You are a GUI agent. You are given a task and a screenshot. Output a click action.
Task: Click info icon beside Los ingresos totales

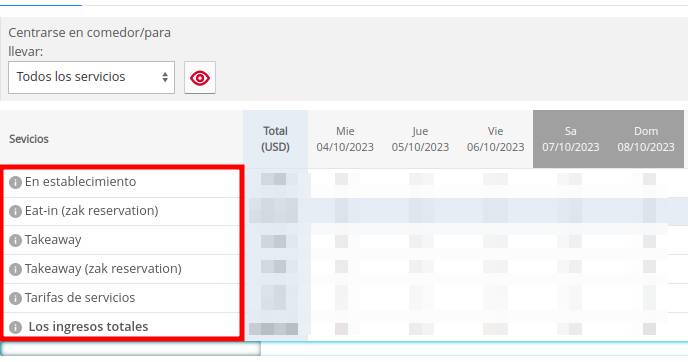point(15,327)
